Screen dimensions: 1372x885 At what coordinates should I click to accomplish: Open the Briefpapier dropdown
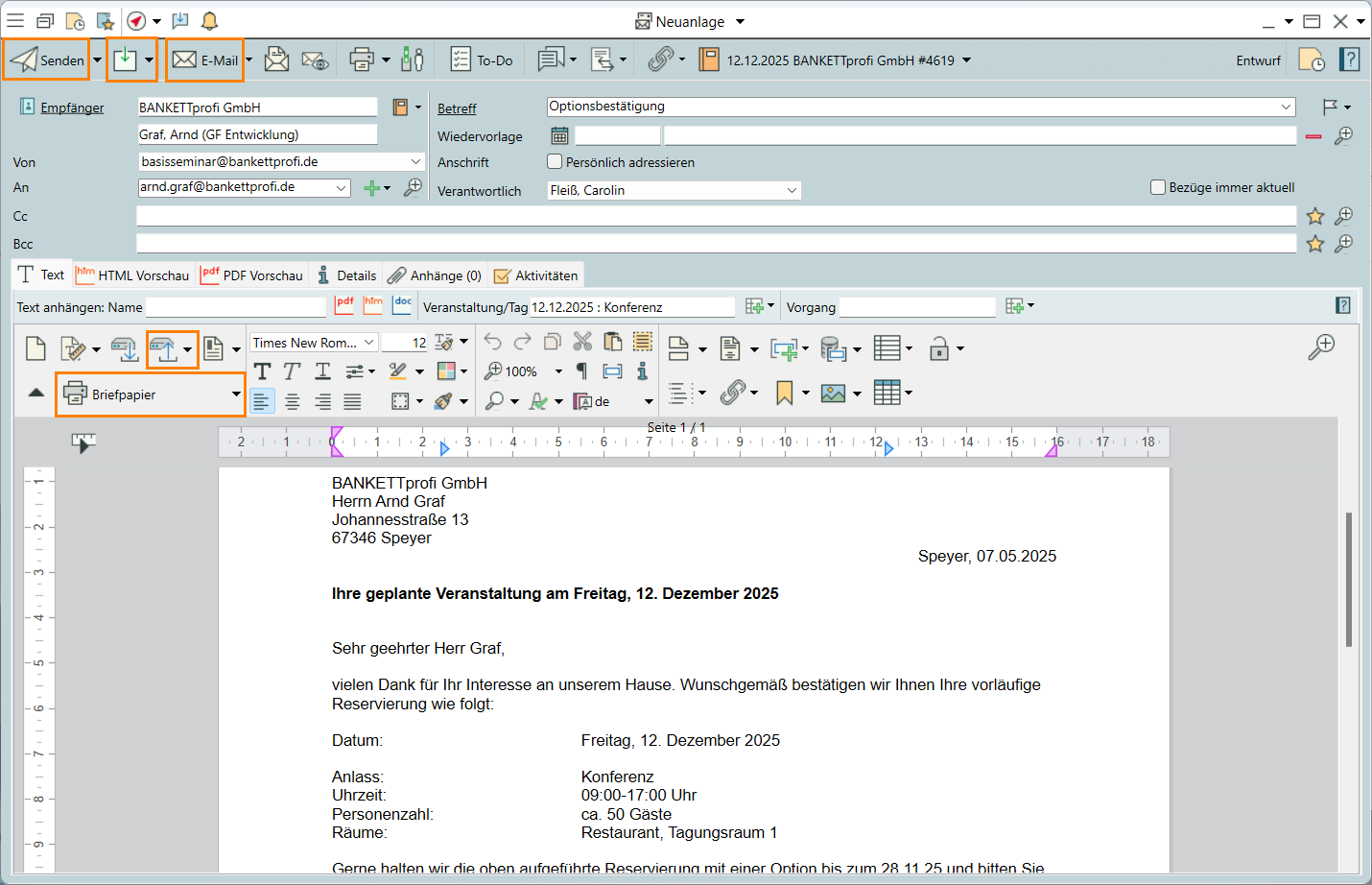[236, 395]
